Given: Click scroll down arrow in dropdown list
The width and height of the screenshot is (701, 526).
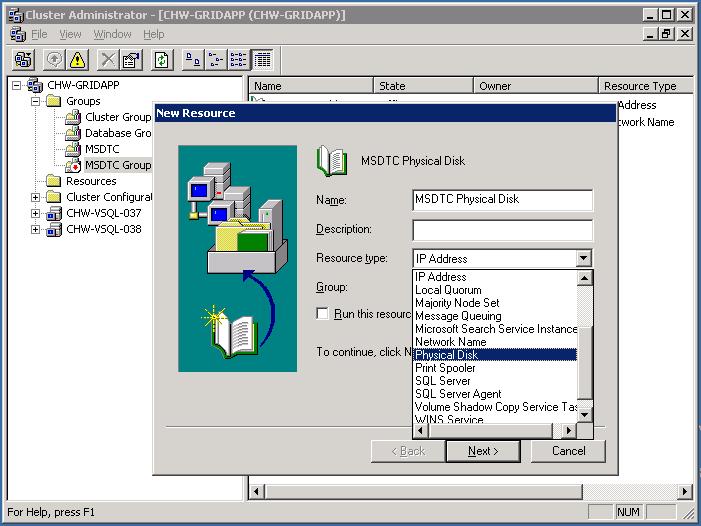Looking at the screenshot, I should click(x=585, y=415).
